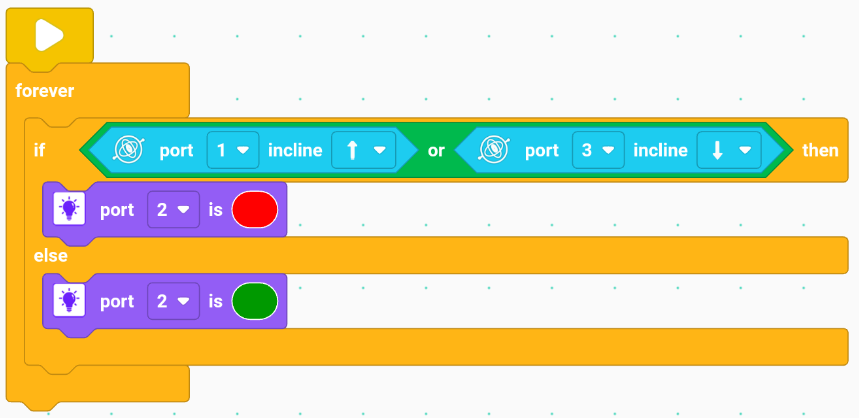Screen dimensions: 859x418
Task: Click the 'else' label of the if block
Action: click(x=50, y=255)
